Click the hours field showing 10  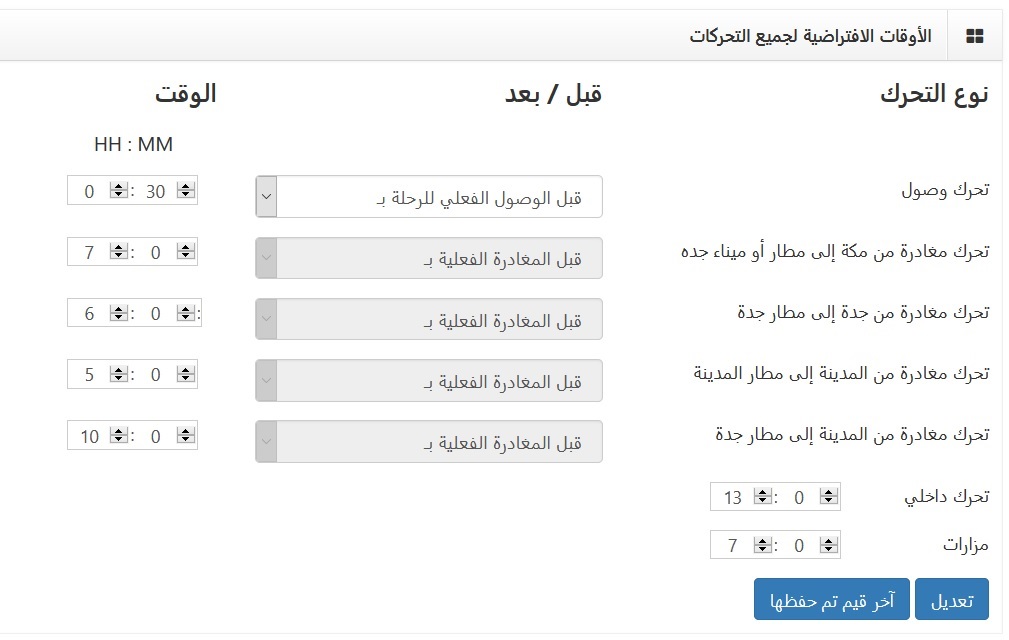(88, 436)
